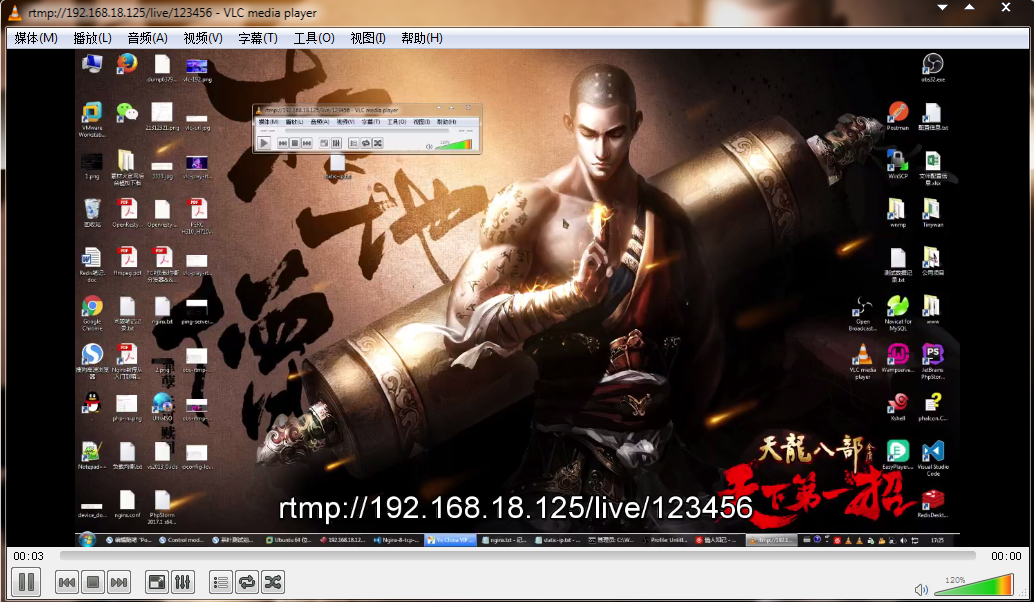Pause playback with the pause button

26,582
